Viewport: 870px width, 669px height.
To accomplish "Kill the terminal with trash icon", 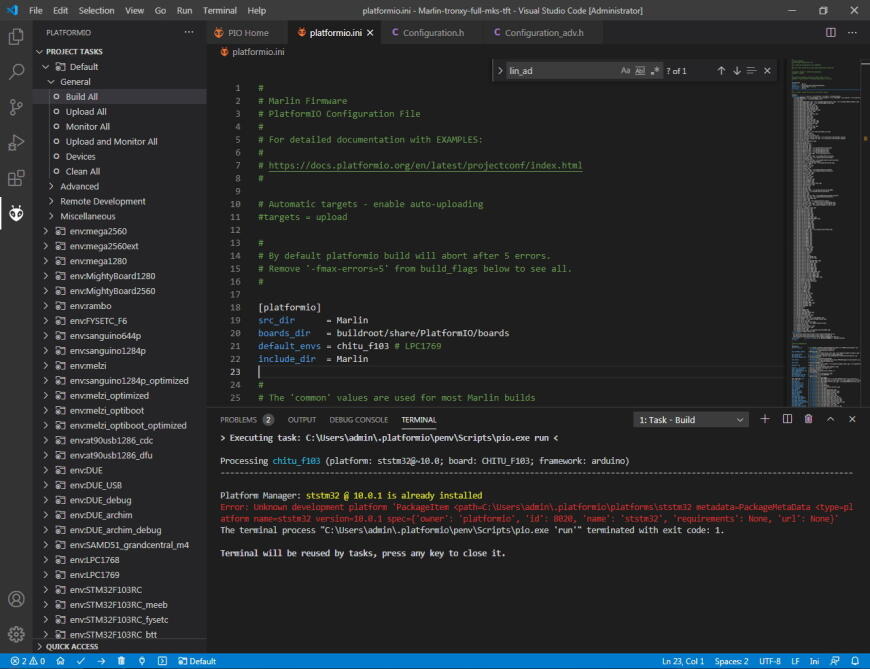I will [808, 419].
